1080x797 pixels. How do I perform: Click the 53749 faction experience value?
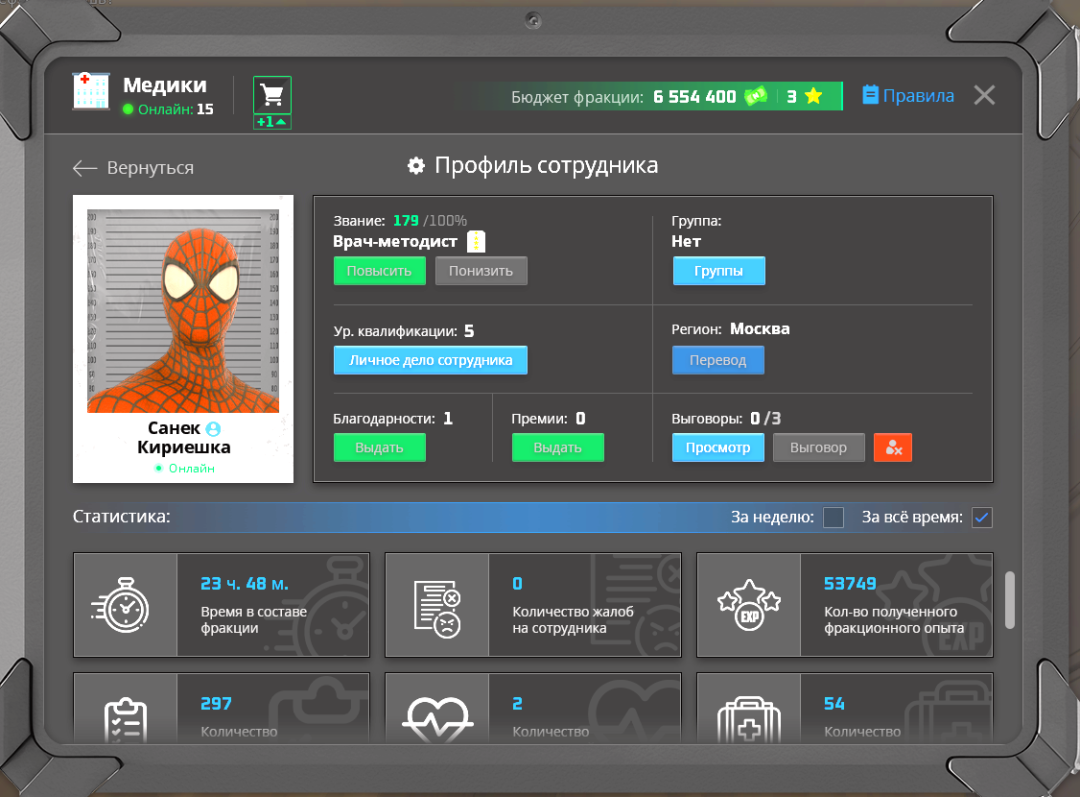click(850, 584)
